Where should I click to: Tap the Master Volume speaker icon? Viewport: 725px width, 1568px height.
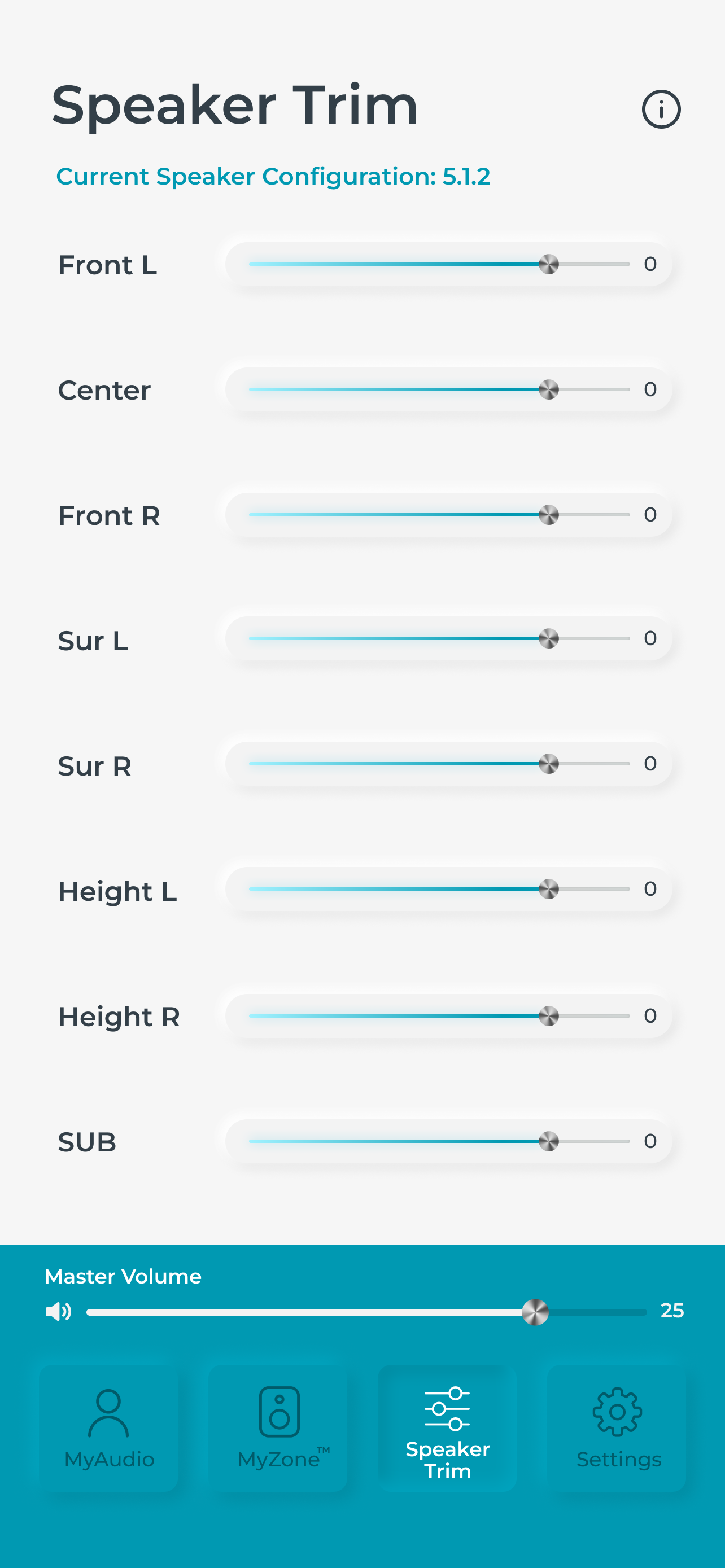click(x=58, y=1312)
